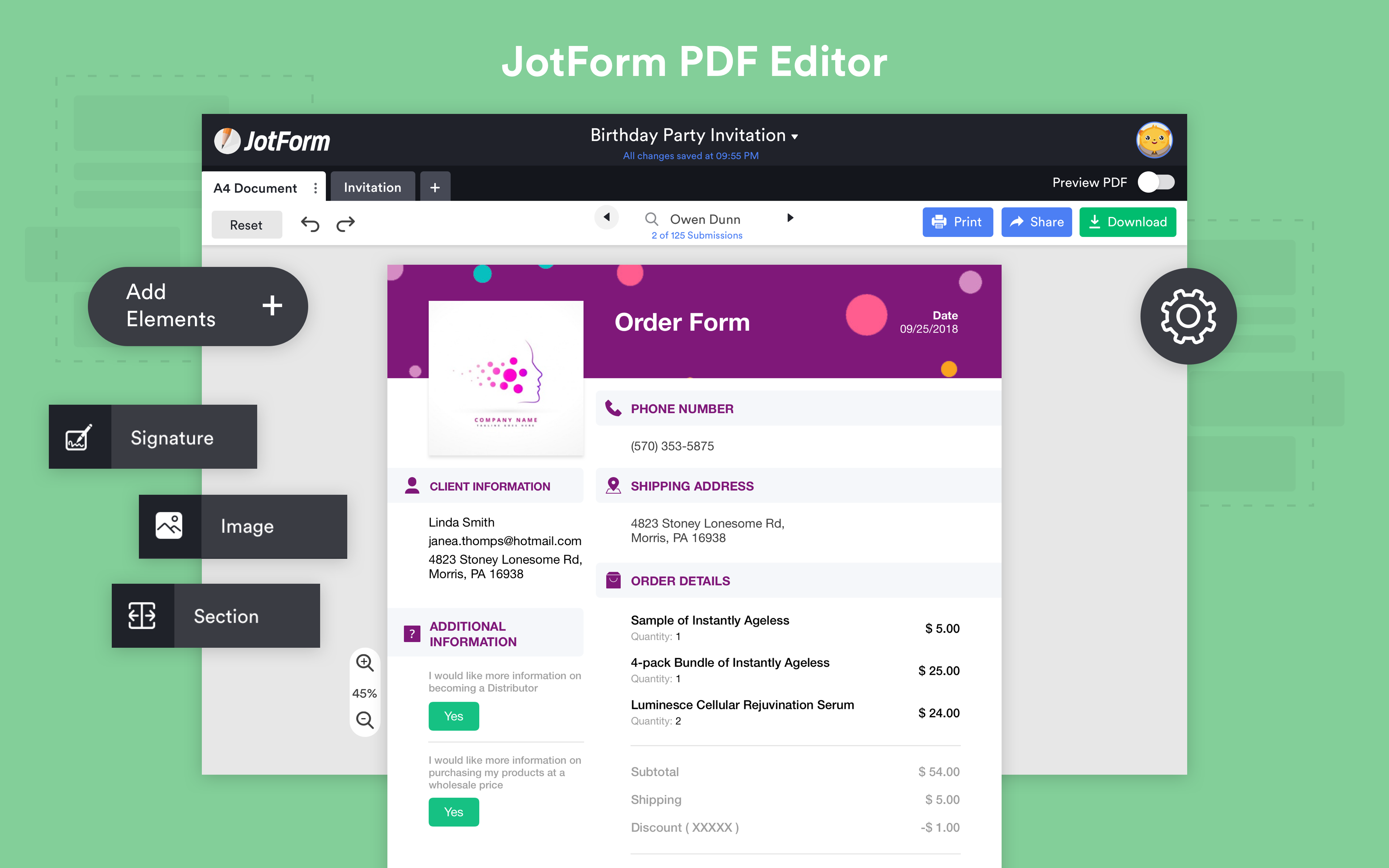Image resolution: width=1389 pixels, height=868 pixels.
Task: Click the zoom in magnifier icon
Action: click(365, 663)
